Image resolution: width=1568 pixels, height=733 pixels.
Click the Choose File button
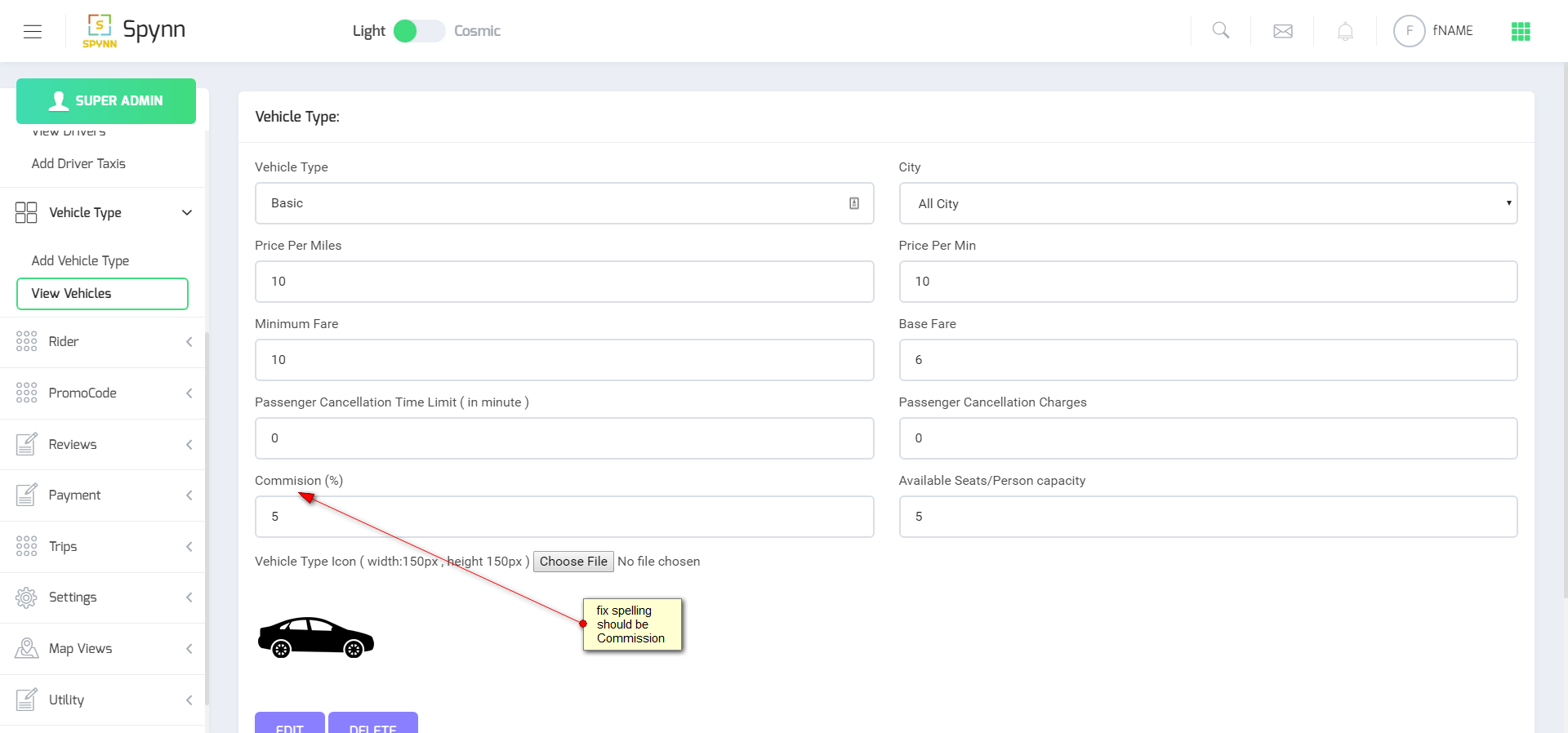tap(573, 562)
